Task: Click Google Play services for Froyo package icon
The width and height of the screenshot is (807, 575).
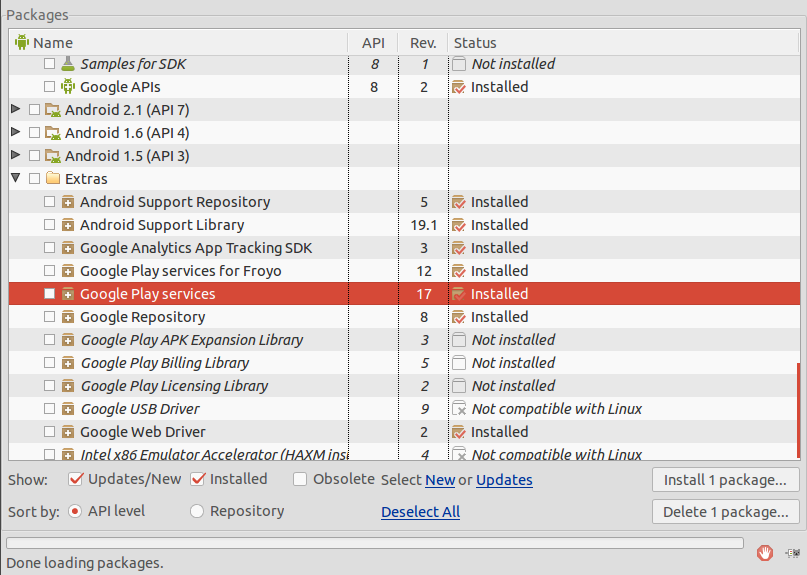Action: pyautogui.click(x=68, y=271)
